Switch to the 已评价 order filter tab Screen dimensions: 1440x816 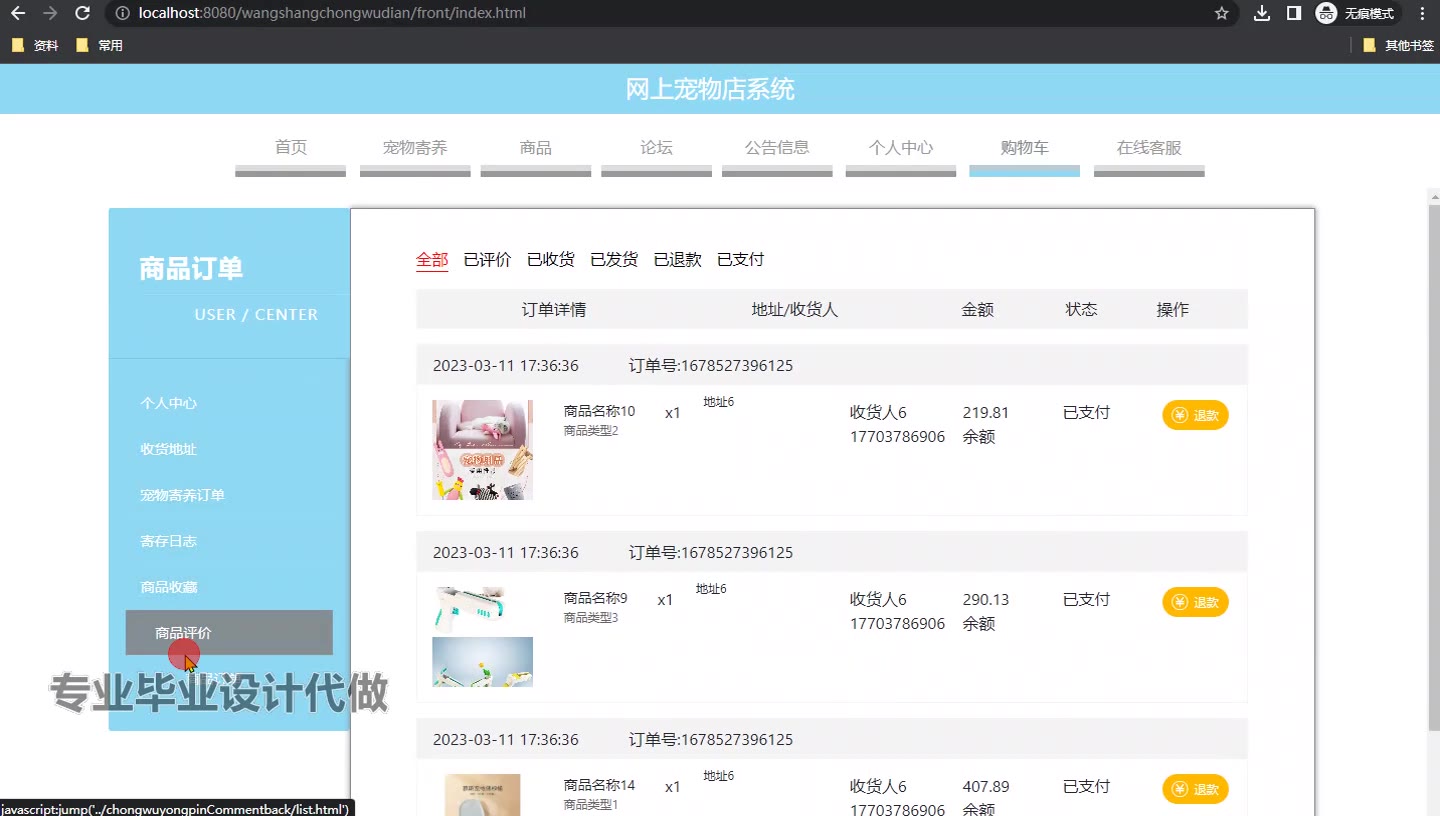[x=487, y=260]
